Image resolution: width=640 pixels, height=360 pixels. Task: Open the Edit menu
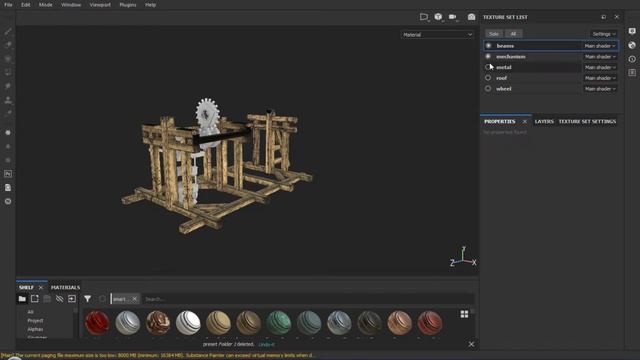(26, 5)
